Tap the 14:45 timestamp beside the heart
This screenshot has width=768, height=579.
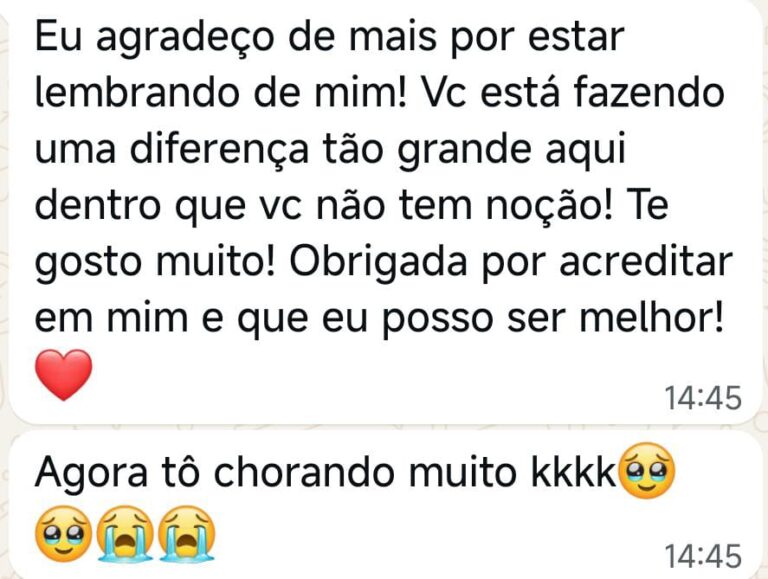click(x=702, y=398)
